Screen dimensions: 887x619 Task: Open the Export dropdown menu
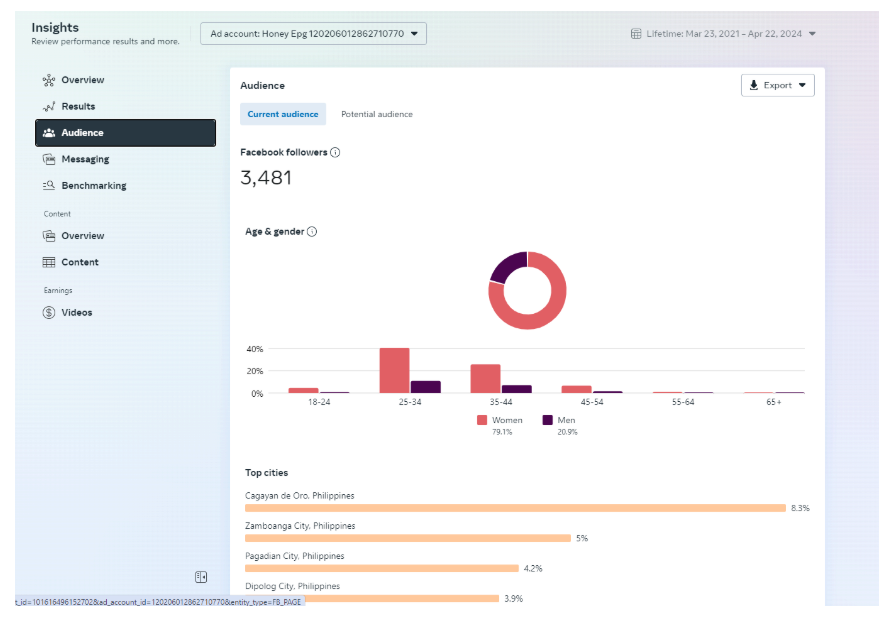(777, 85)
